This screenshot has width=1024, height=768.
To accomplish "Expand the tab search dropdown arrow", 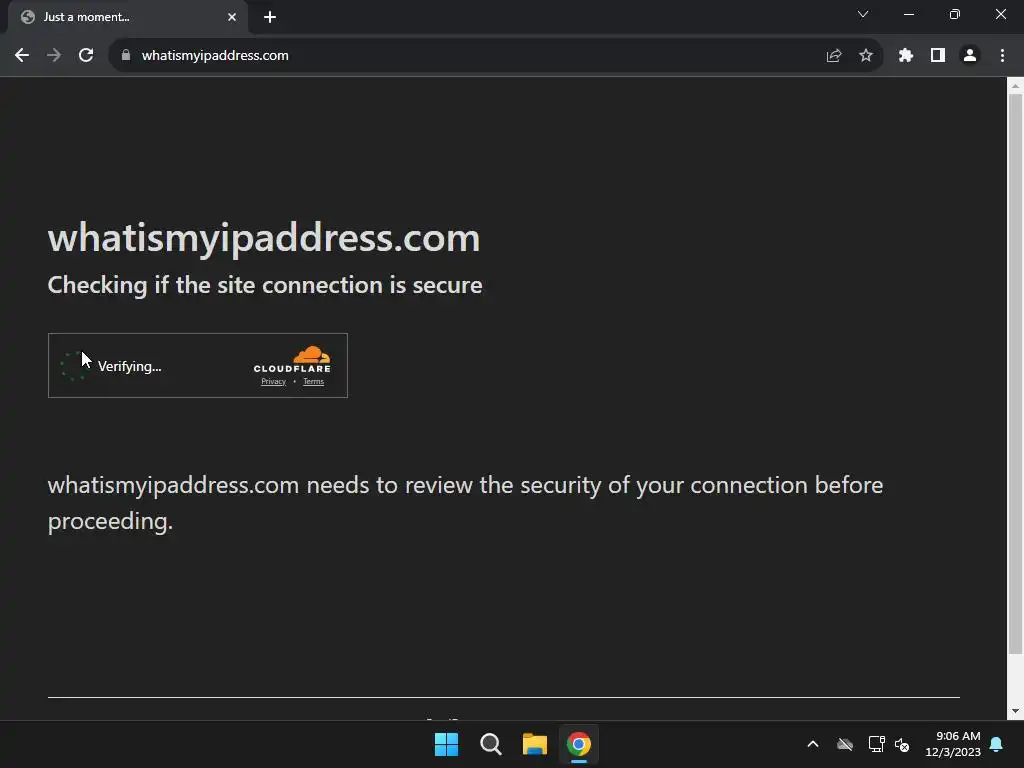I will 863,14.
